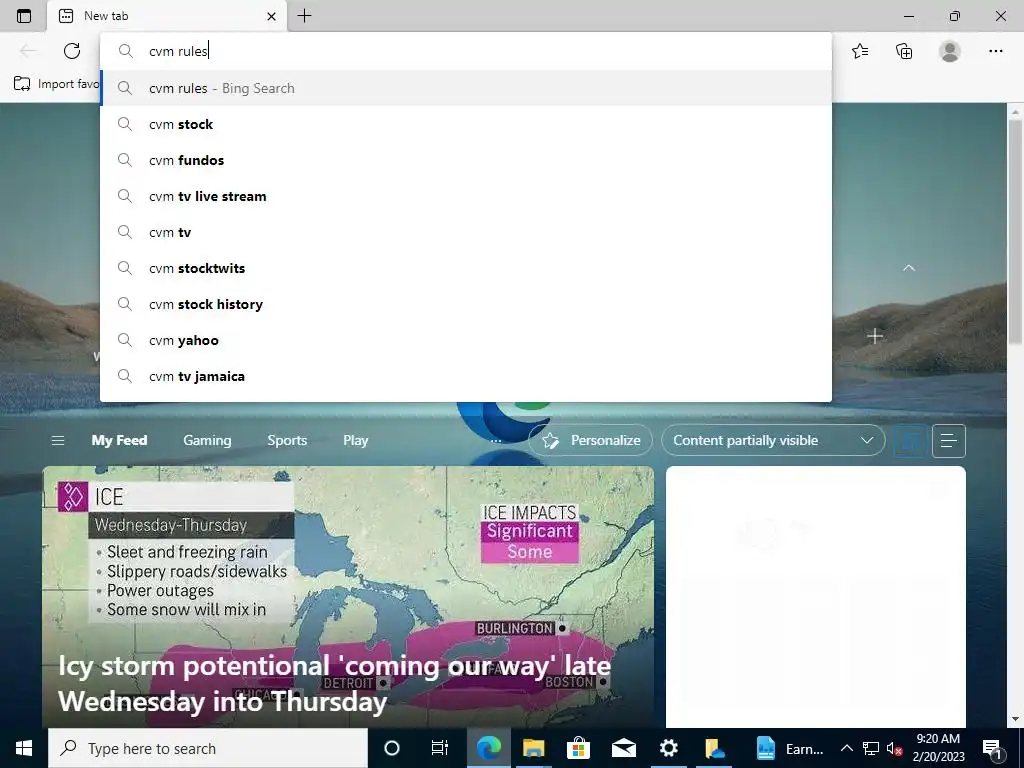The width and height of the screenshot is (1024, 768).
Task: Click Microsoft Edge taskbar icon
Action: [488, 748]
